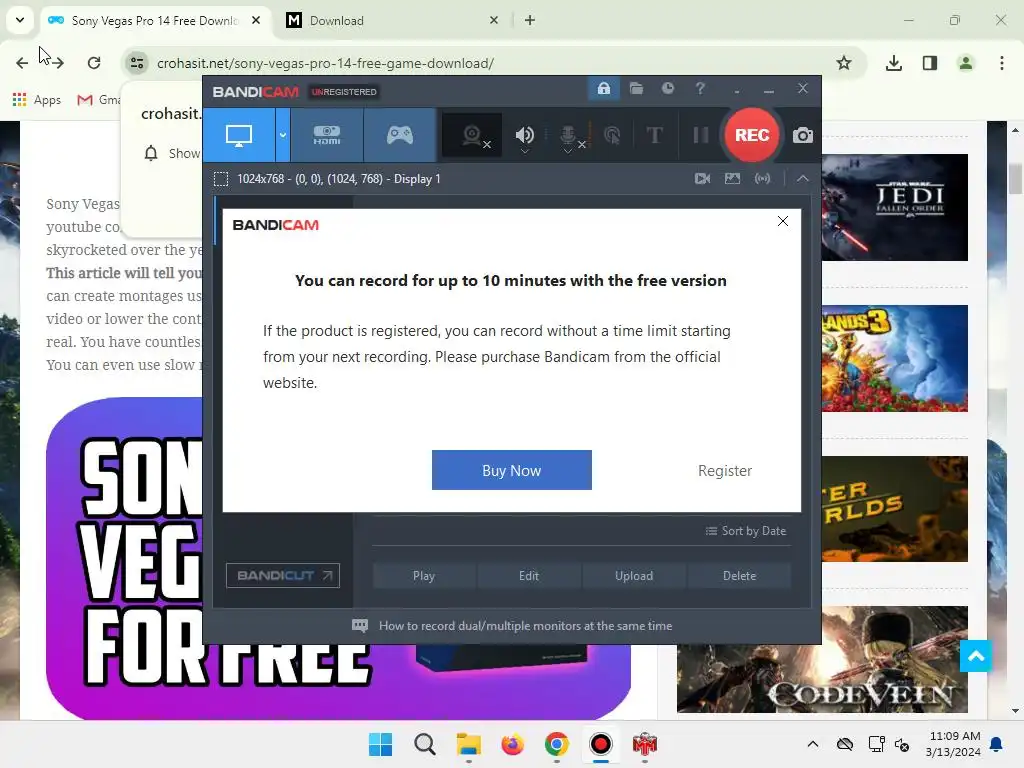Screen dimensions: 1024x768
Task: Open Apps bookmarks shortcut
Action: pyautogui.click(x=37, y=99)
